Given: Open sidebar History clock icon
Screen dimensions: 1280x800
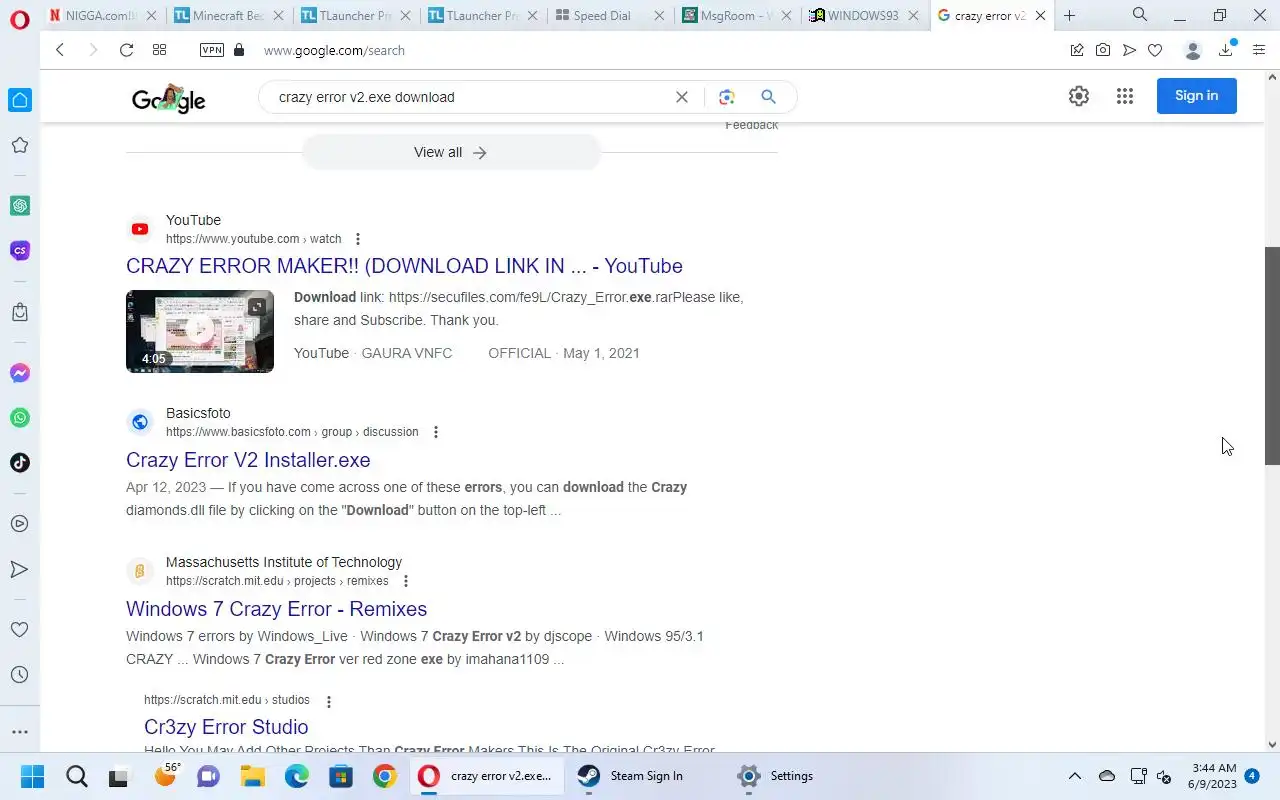Looking at the screenshot, I should (20, 674).
